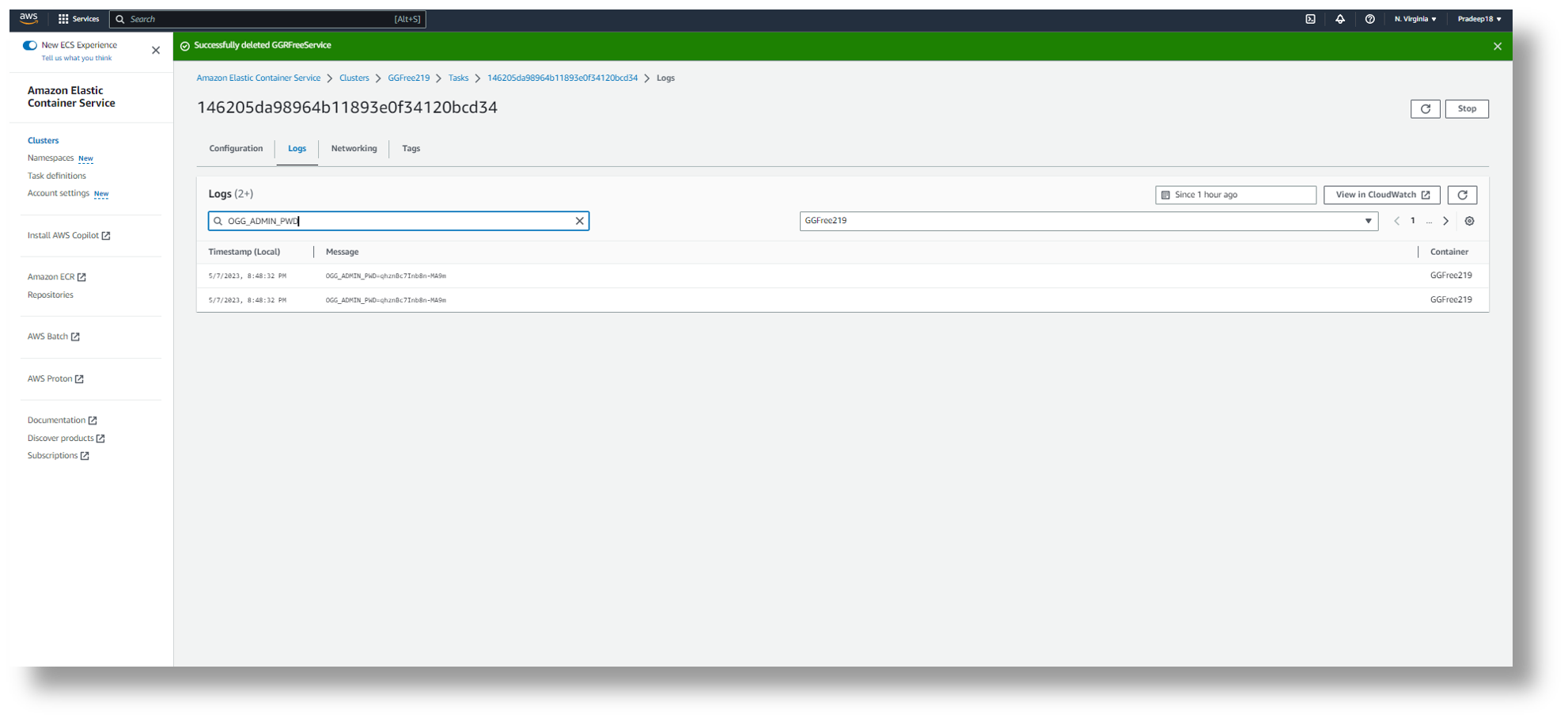
Task: Go to the Tasks breadcrumb
Action: pos(458,78)
